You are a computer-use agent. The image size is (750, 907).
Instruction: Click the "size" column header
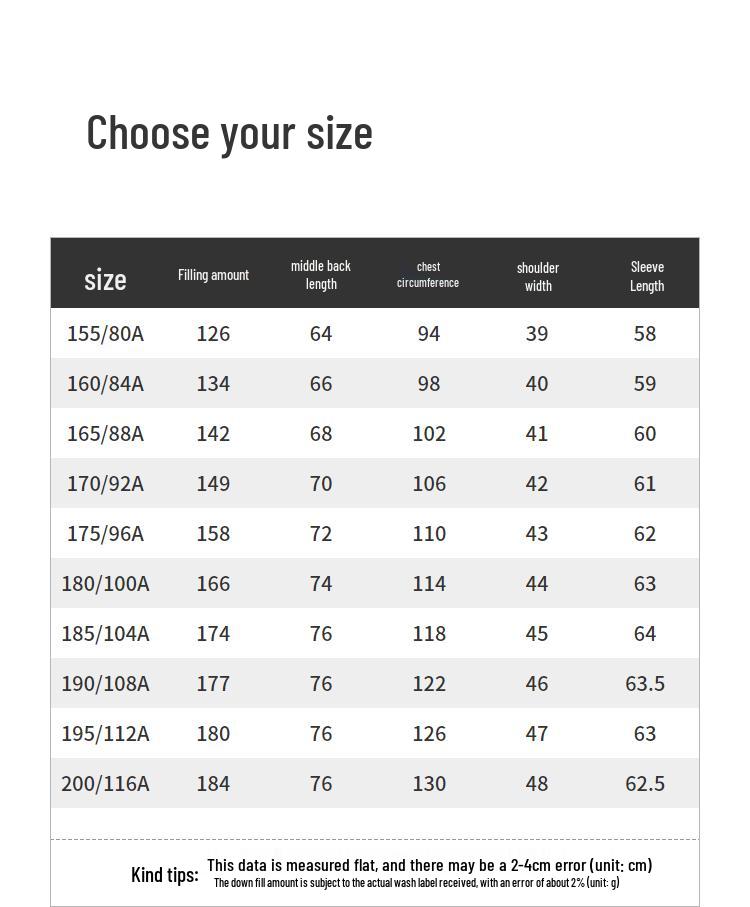(105, 279)
